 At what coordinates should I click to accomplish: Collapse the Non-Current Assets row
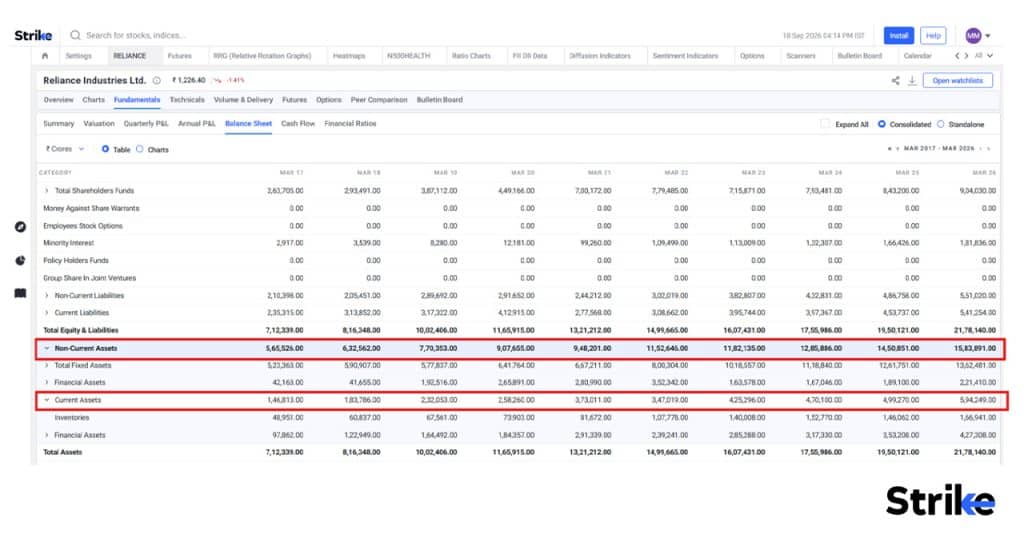pos(46,349)
